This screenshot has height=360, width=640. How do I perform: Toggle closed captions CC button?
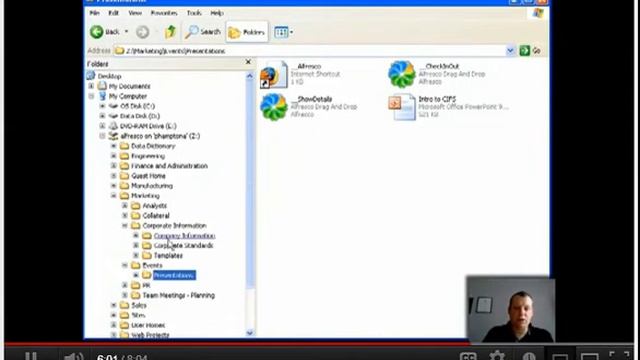[468, 356]
